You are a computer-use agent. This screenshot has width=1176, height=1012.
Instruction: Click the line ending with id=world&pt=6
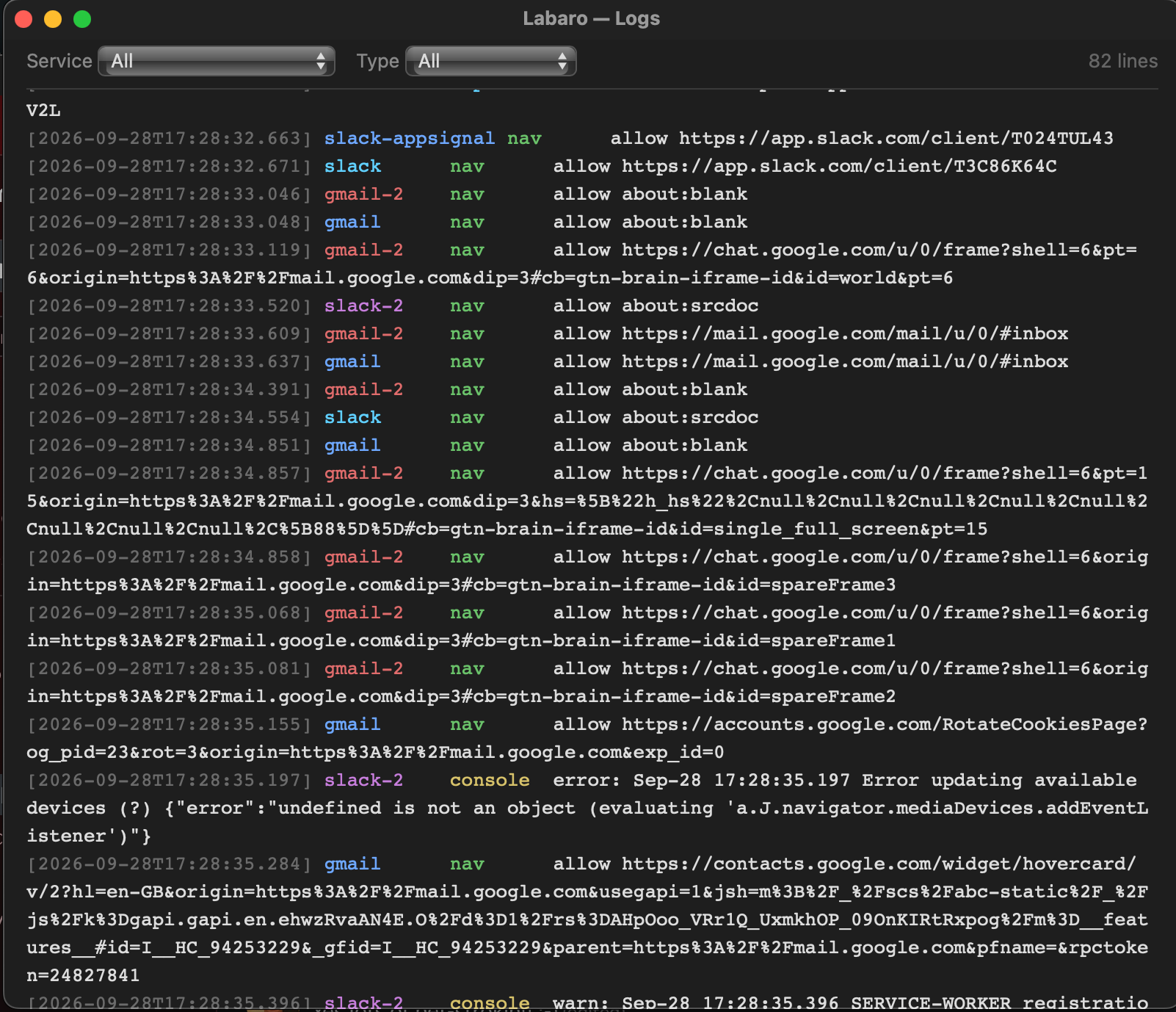[x=490, y=278]
